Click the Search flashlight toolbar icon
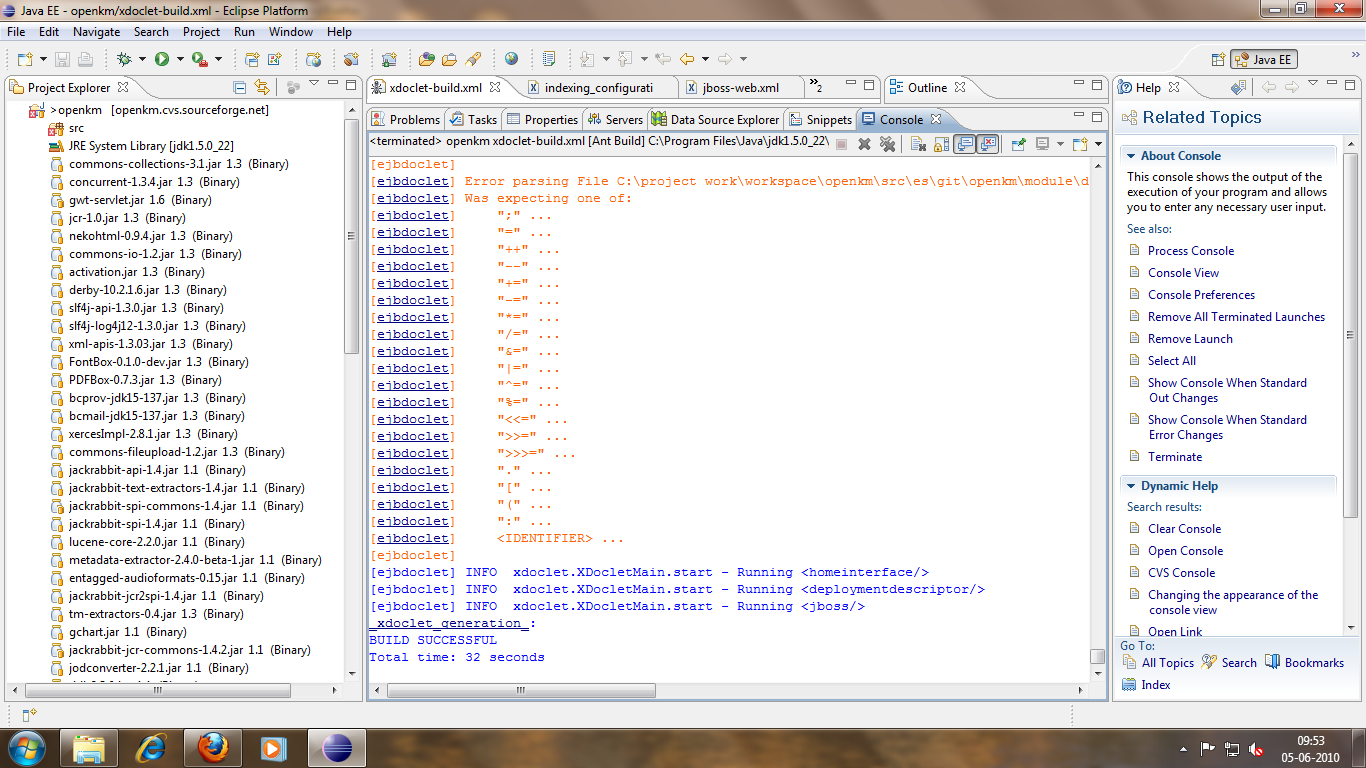Screen dimensions: 1366x768 473,59
